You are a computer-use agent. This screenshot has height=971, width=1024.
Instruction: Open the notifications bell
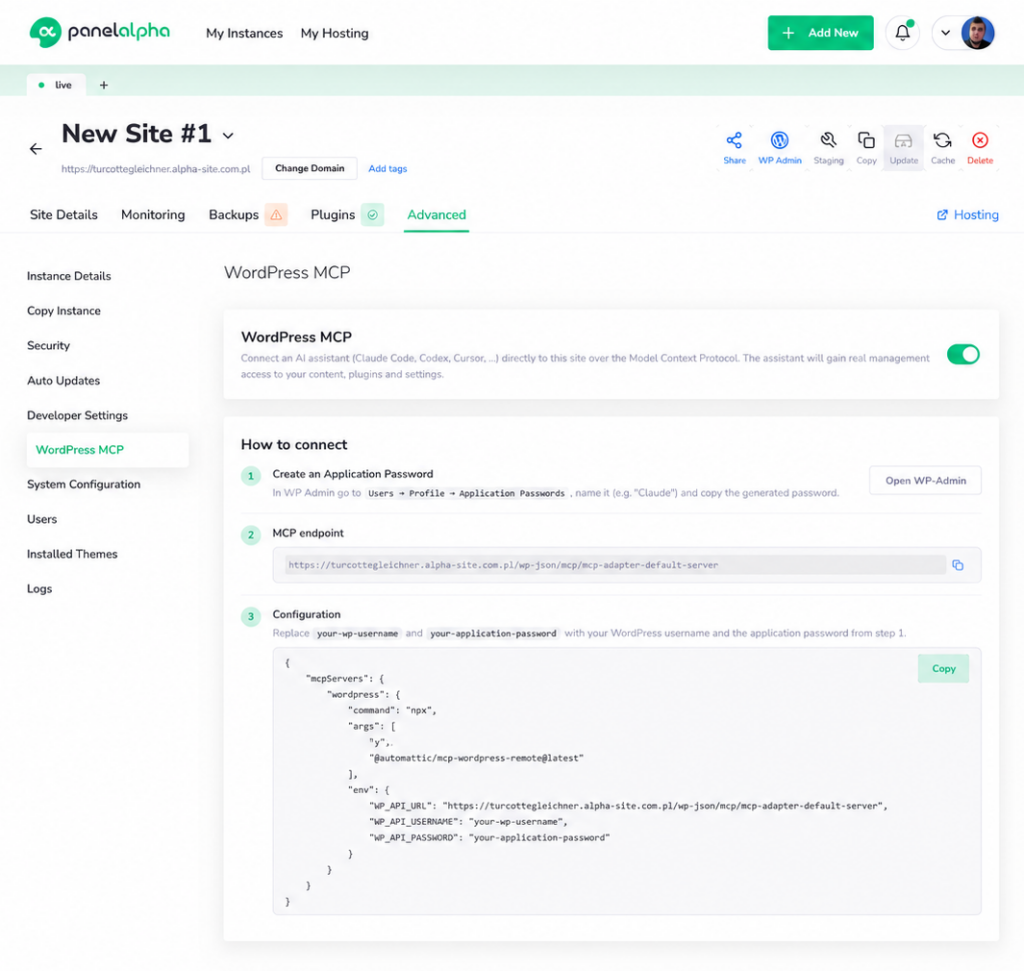pyautogui.click(x=902, y=33)
